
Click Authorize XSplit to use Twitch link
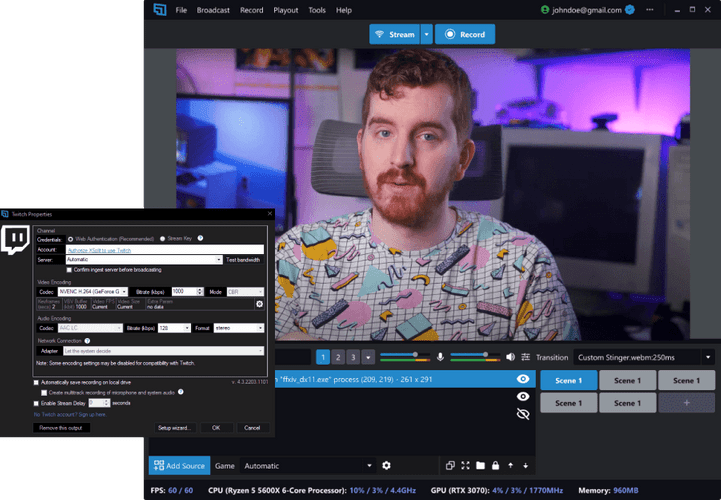(x=99, y=249)
